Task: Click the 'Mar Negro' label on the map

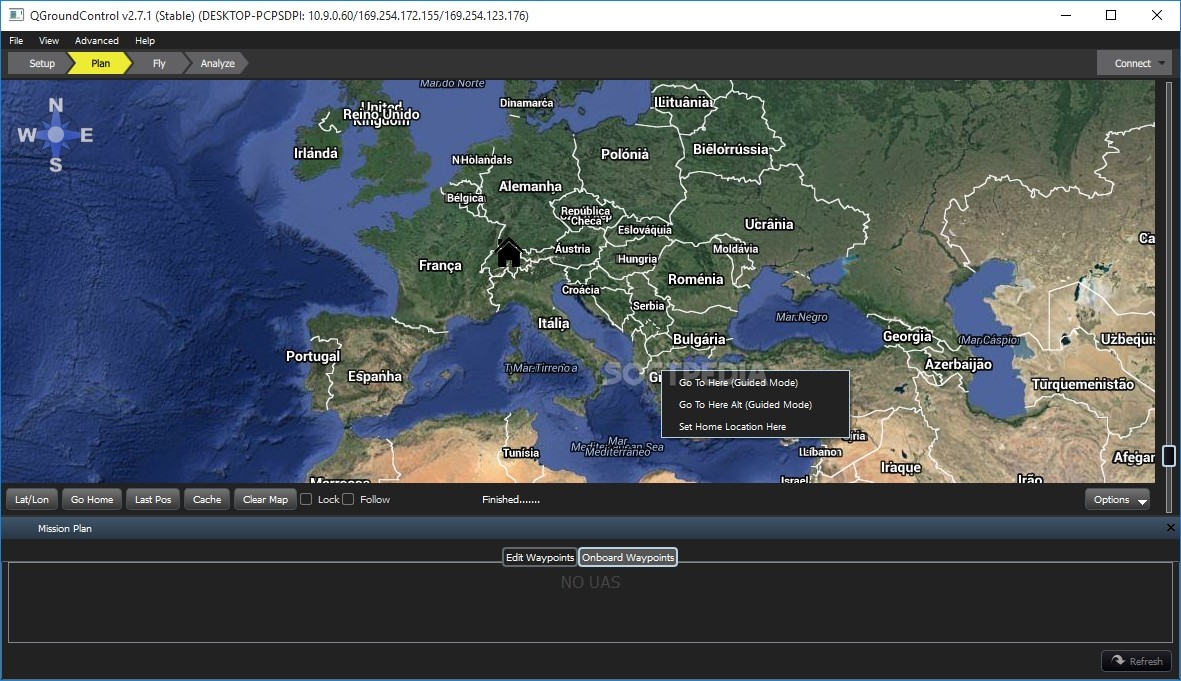Action: pyautogui.click(x=801, y=317)
